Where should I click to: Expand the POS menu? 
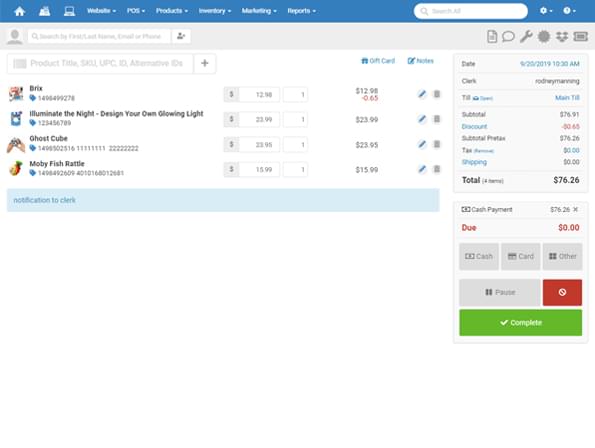136,11
